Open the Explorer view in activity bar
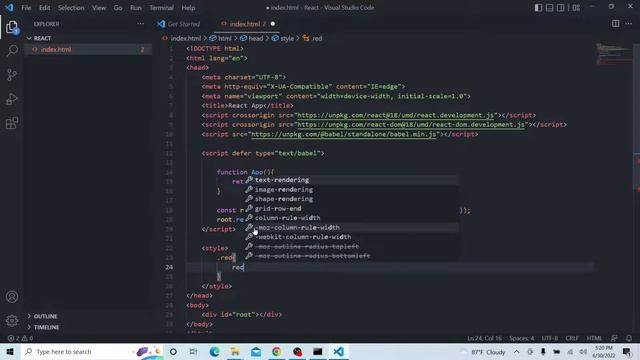 (x=12, y=28)
